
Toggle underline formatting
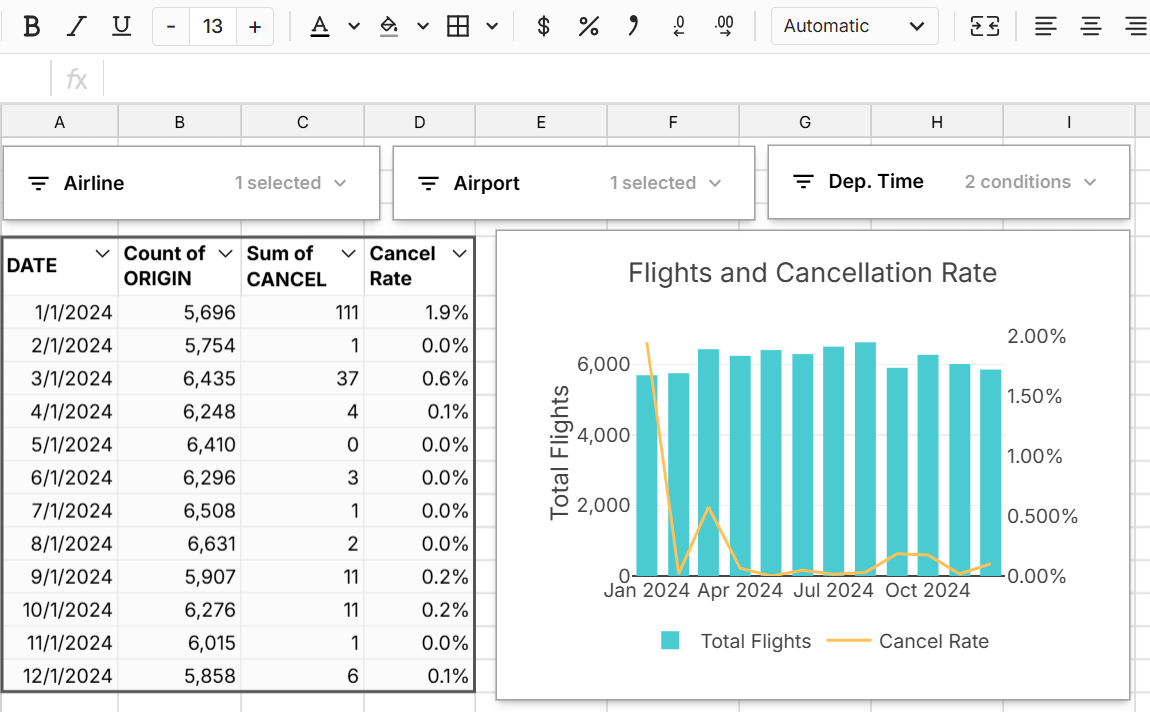coord(121,27)
